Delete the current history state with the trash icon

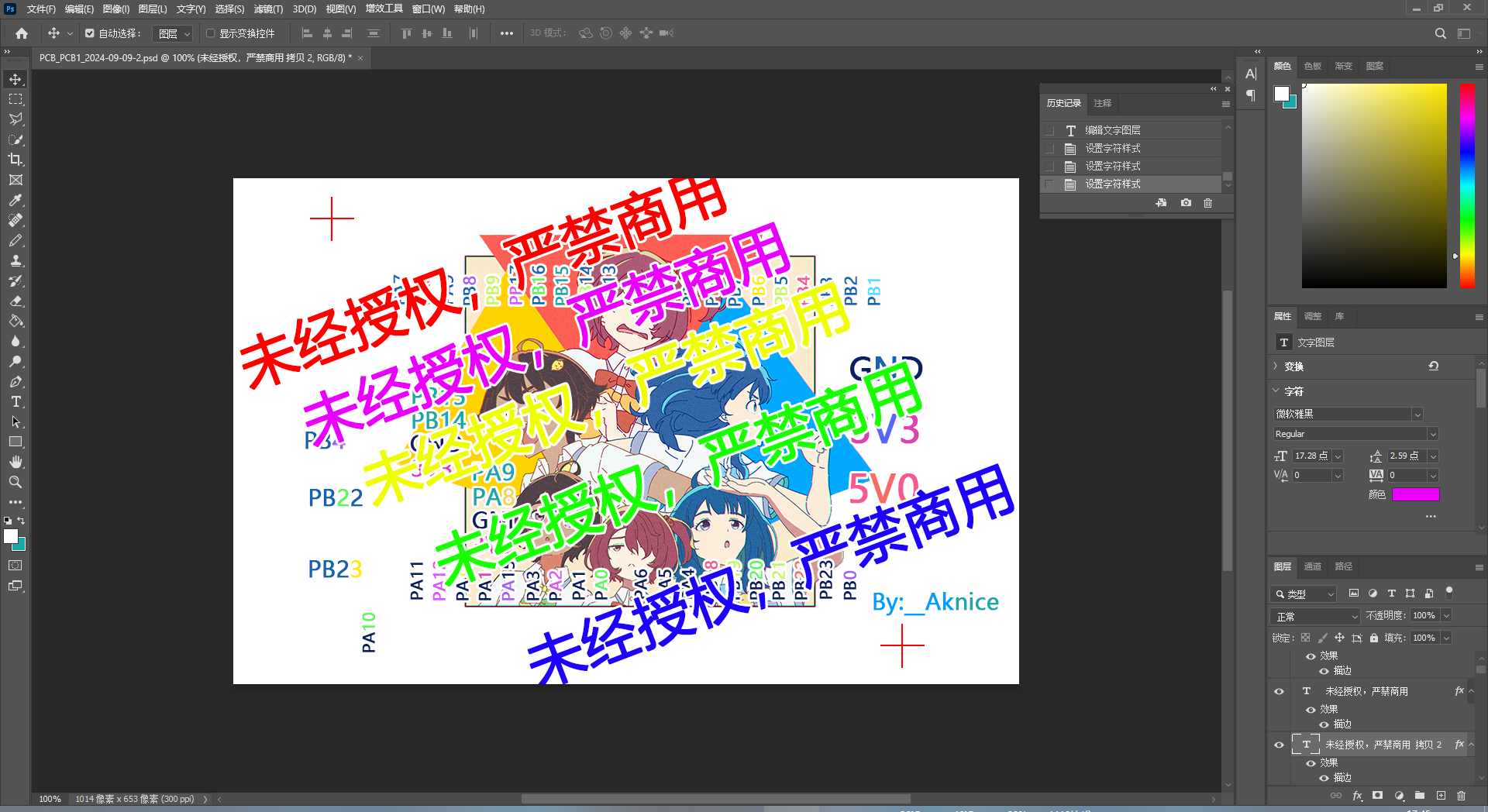point(1207,203)
